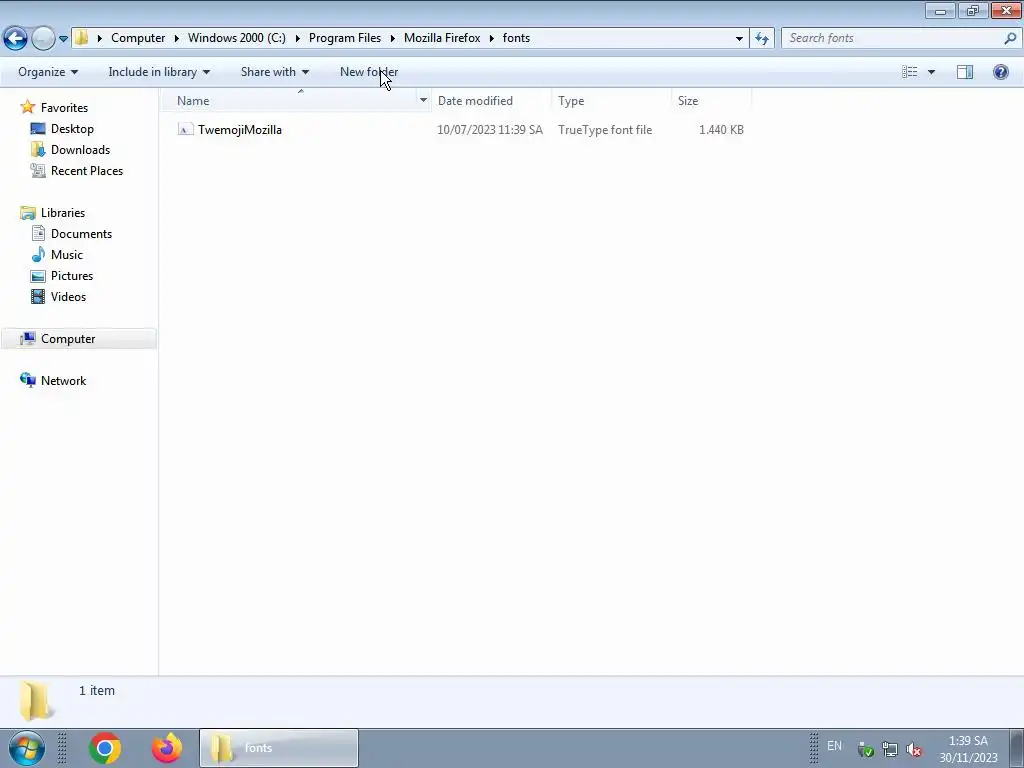
Task: Open the Name column filter dropdown arrow
Action: (423, 101)
